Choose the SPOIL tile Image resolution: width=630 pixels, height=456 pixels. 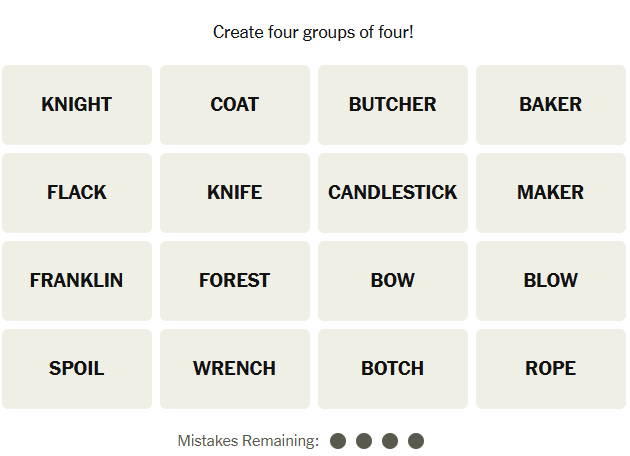pos(77,369)
